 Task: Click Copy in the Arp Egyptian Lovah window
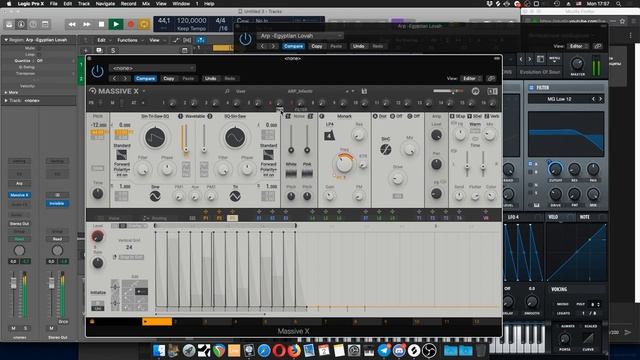tap(317, 46)
